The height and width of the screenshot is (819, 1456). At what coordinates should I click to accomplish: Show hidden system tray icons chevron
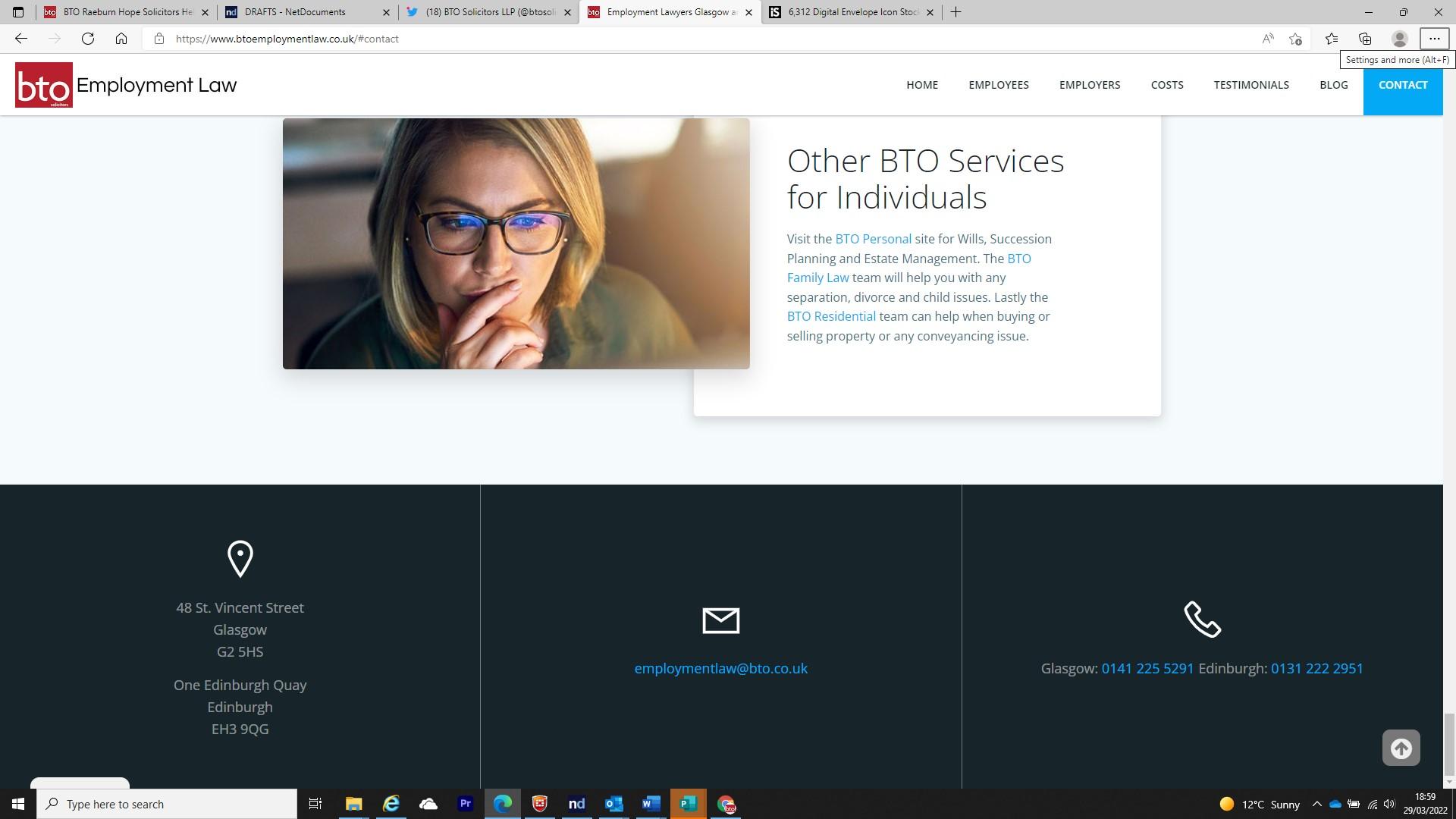click(1316, 804)
